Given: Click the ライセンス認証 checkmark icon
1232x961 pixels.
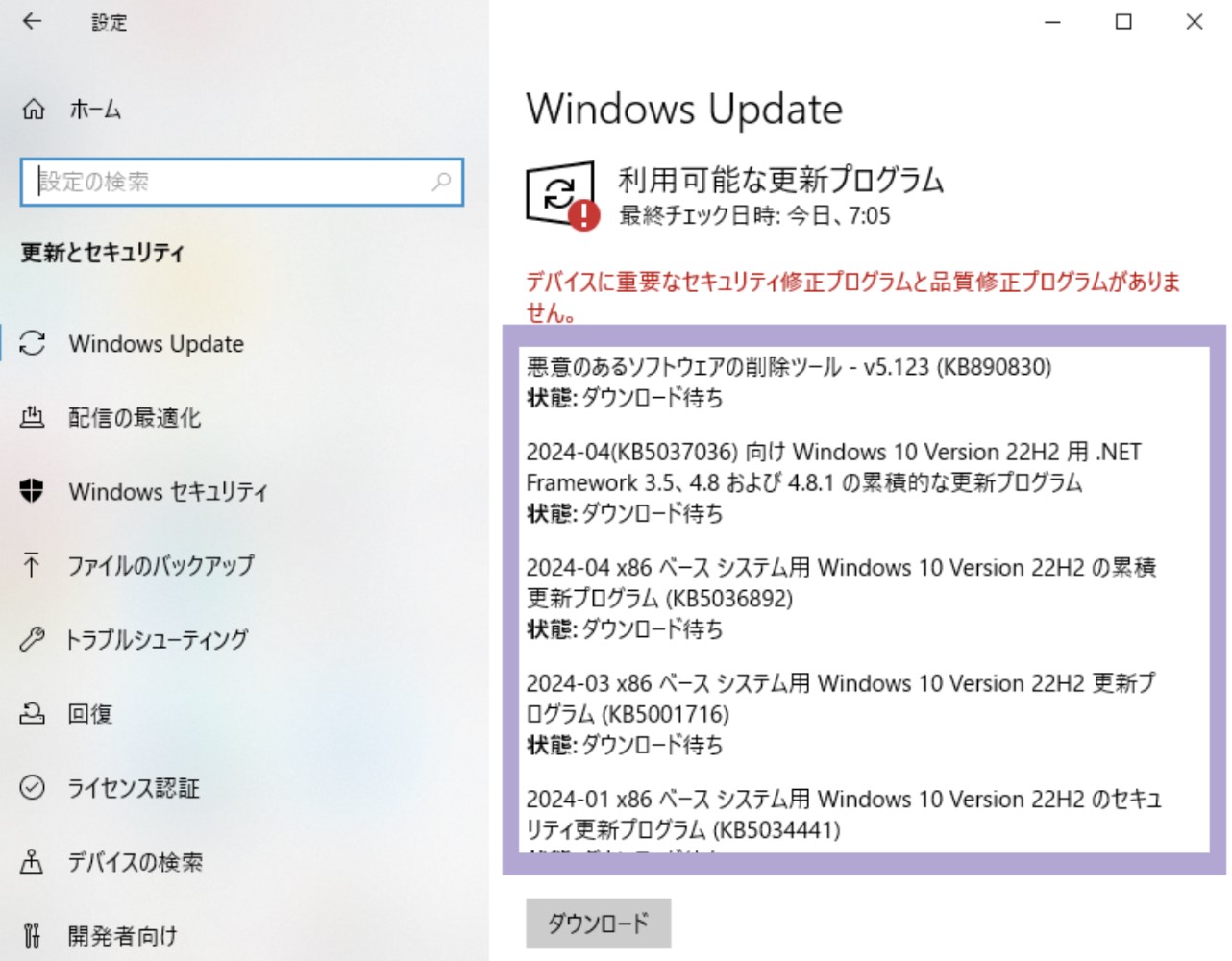Looking at the screenshot, I should [33, 788].
